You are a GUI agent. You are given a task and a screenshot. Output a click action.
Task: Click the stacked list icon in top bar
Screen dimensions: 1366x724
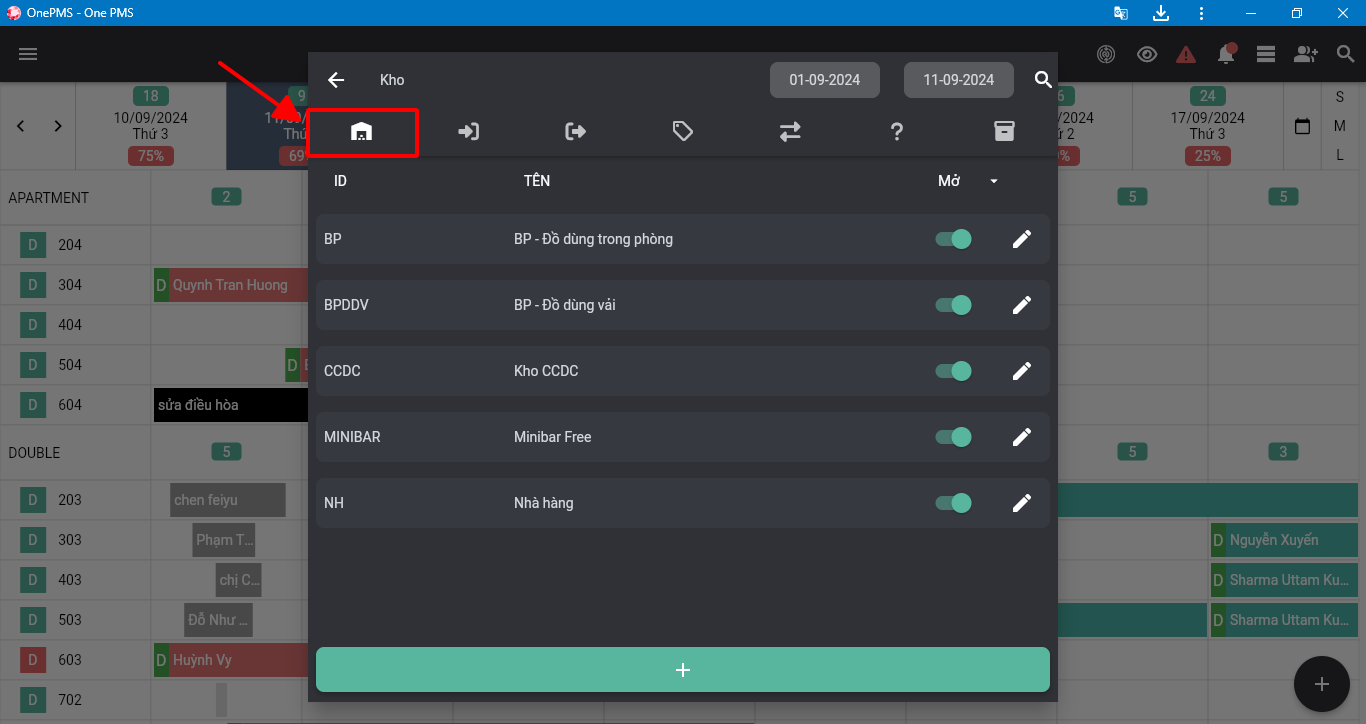coord(1266,54)
